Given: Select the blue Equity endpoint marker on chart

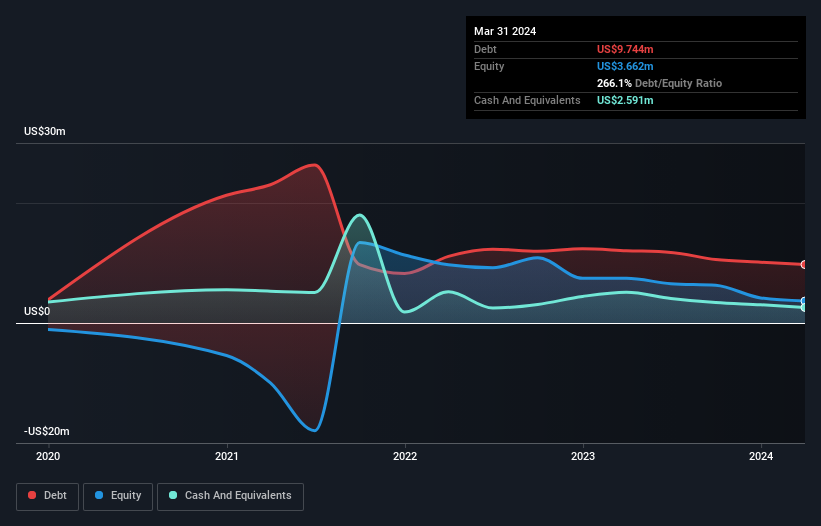Looking at the screenshot, I should pyautogui.click(x=804, y=301).
